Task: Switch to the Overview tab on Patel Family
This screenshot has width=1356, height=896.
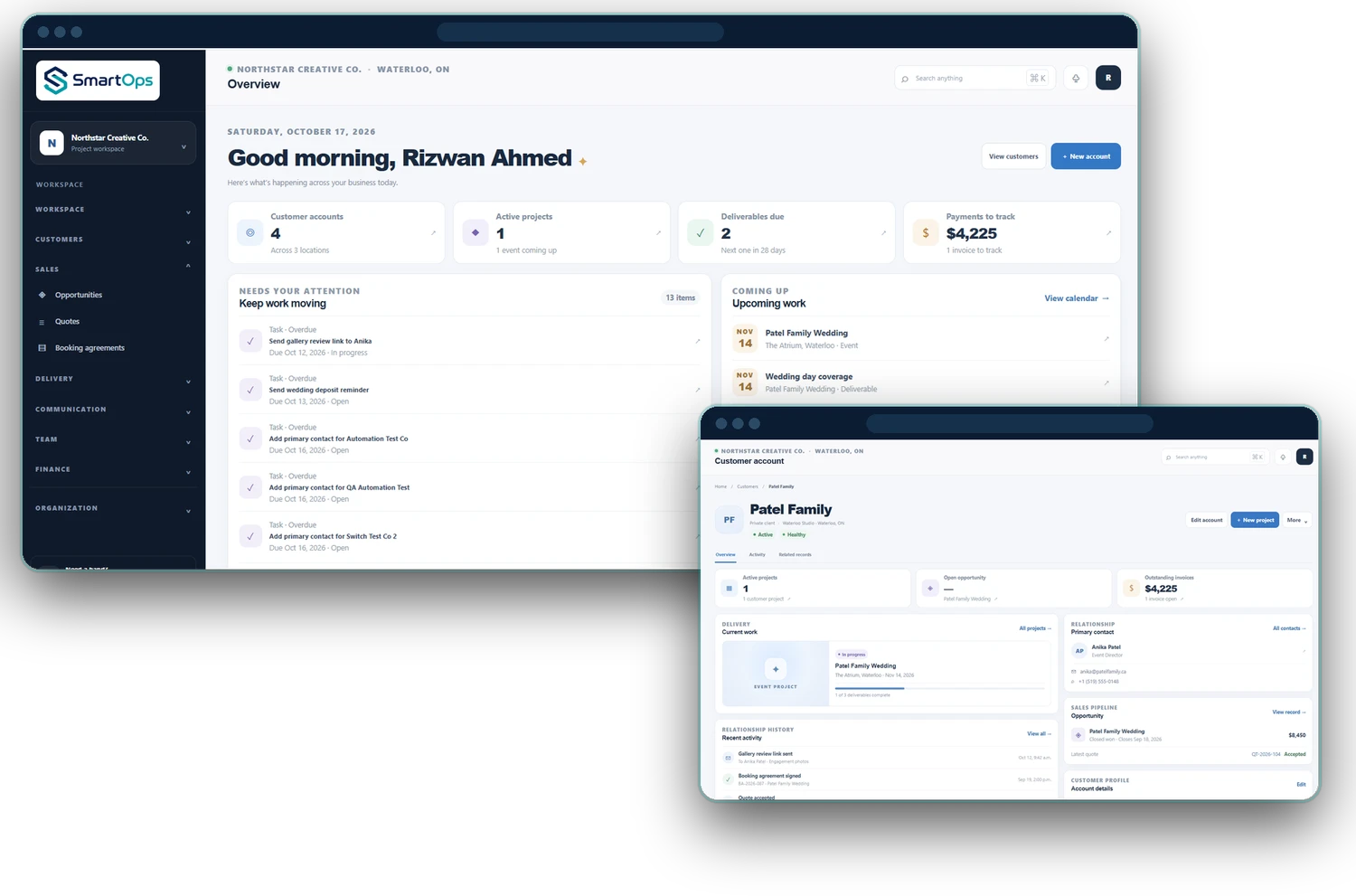Action: pyautogui.click(x=725, y=554)
